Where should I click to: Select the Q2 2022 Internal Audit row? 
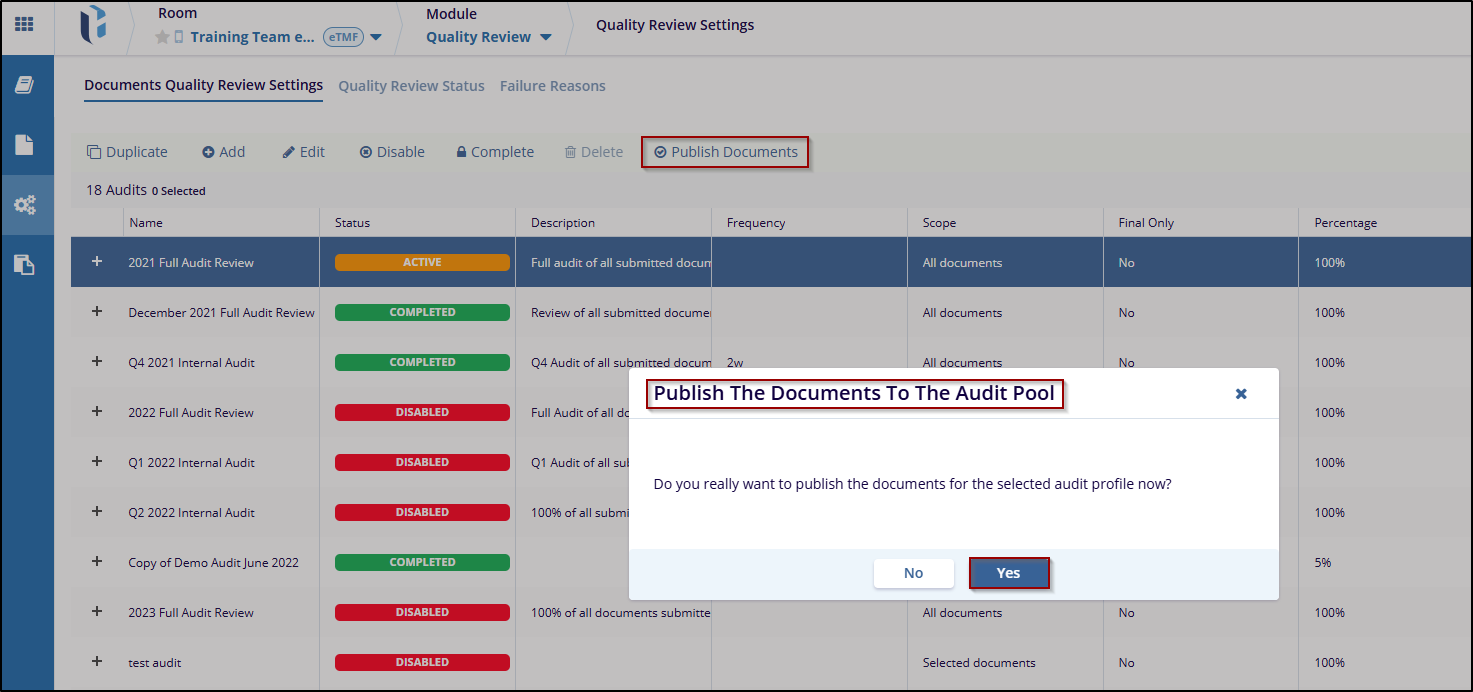[191, 513]
